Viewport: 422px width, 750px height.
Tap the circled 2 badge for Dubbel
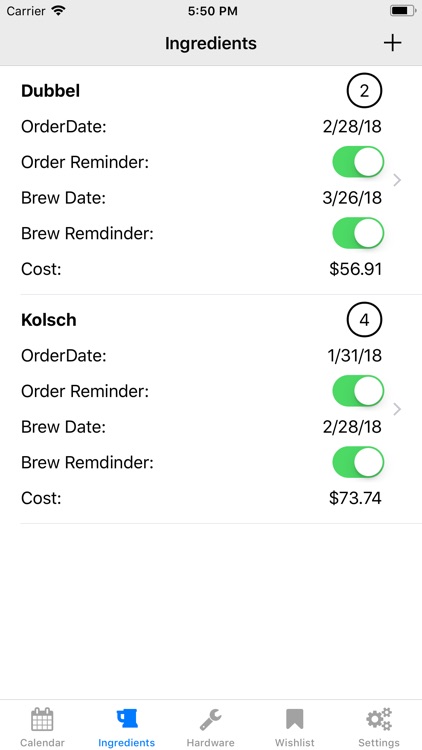[364, 90]
